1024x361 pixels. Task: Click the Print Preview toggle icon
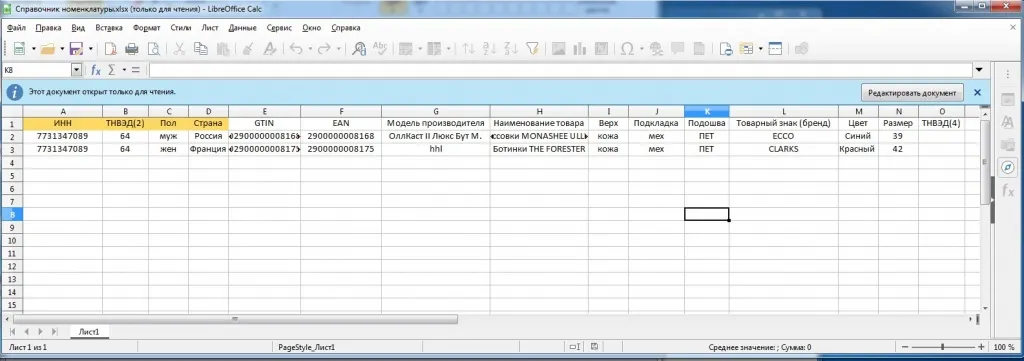click(x=153, y=49)
